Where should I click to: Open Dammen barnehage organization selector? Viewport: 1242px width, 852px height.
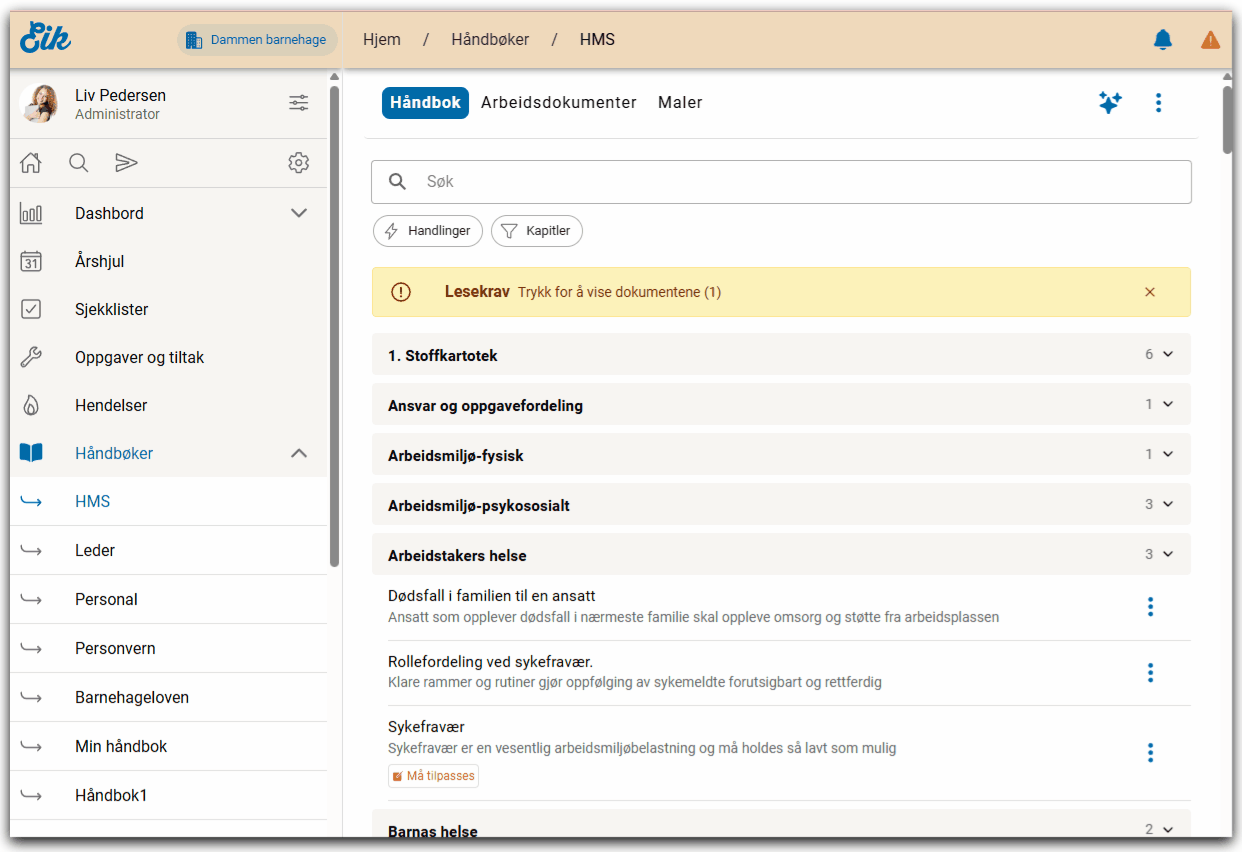click(x=257, y=40)
